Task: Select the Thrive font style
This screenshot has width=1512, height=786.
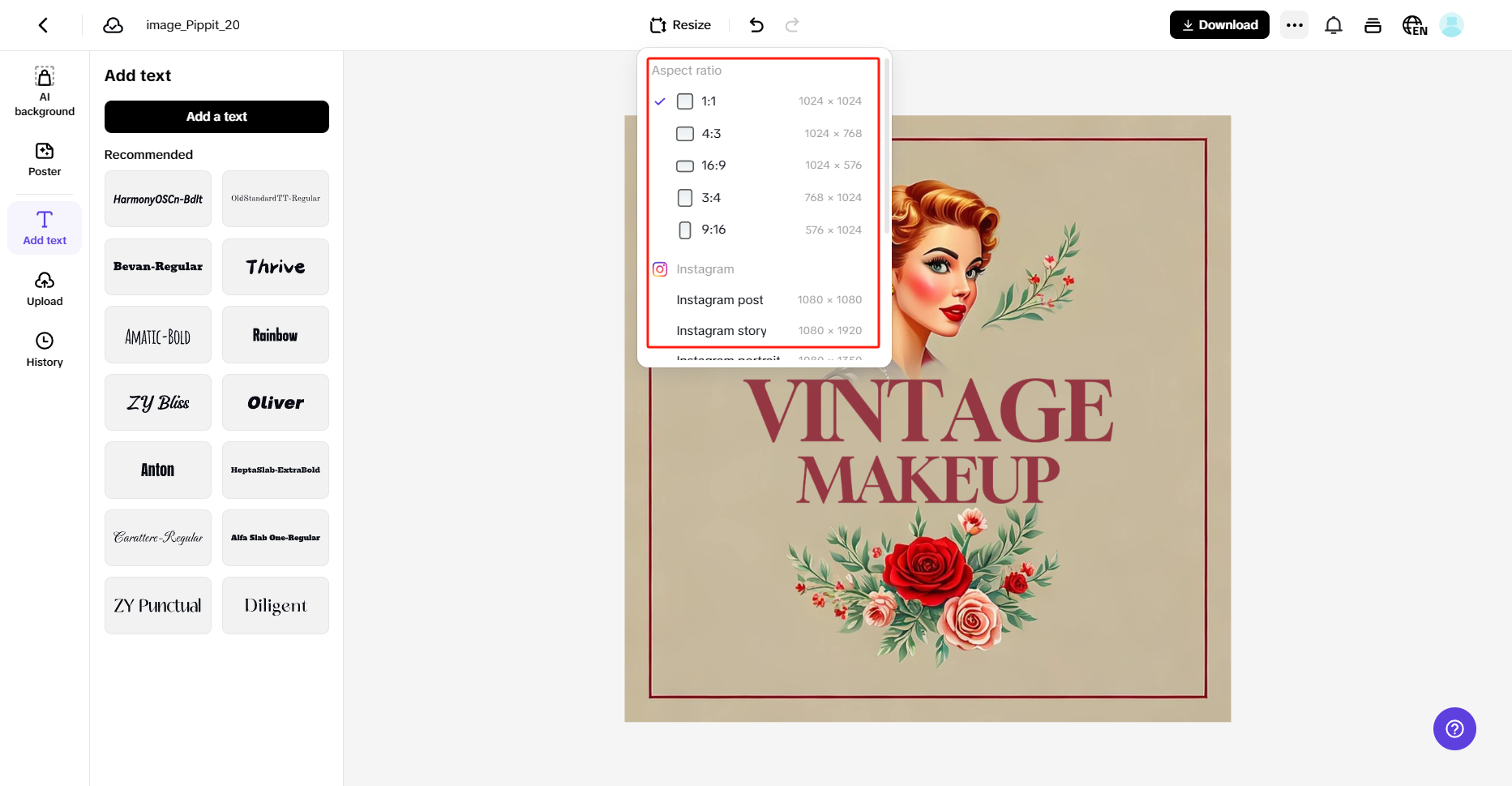Action: pos(275,266)
